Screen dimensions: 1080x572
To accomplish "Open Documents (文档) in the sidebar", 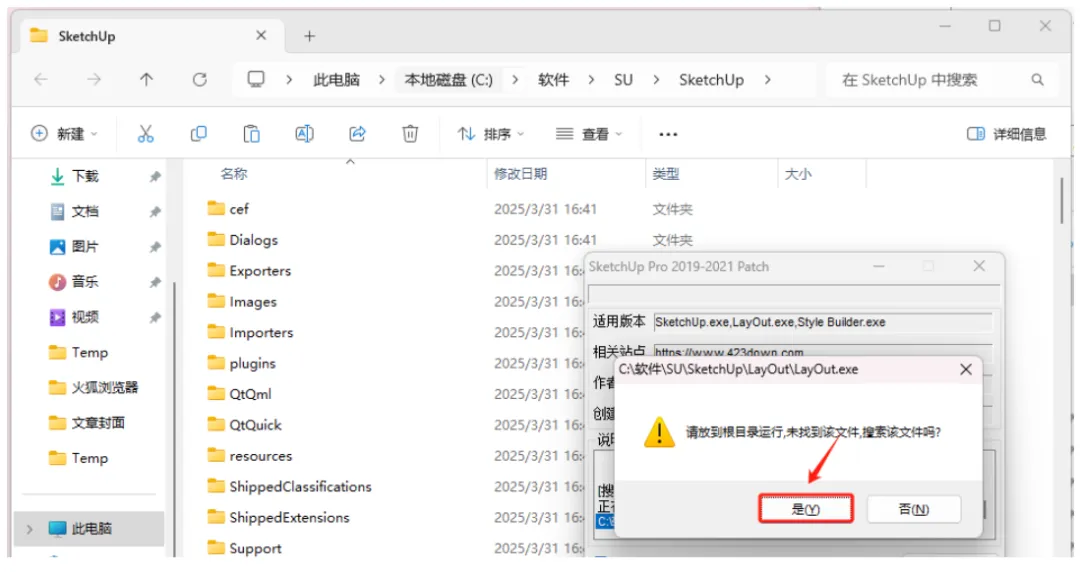I will (x=85, y=212).
